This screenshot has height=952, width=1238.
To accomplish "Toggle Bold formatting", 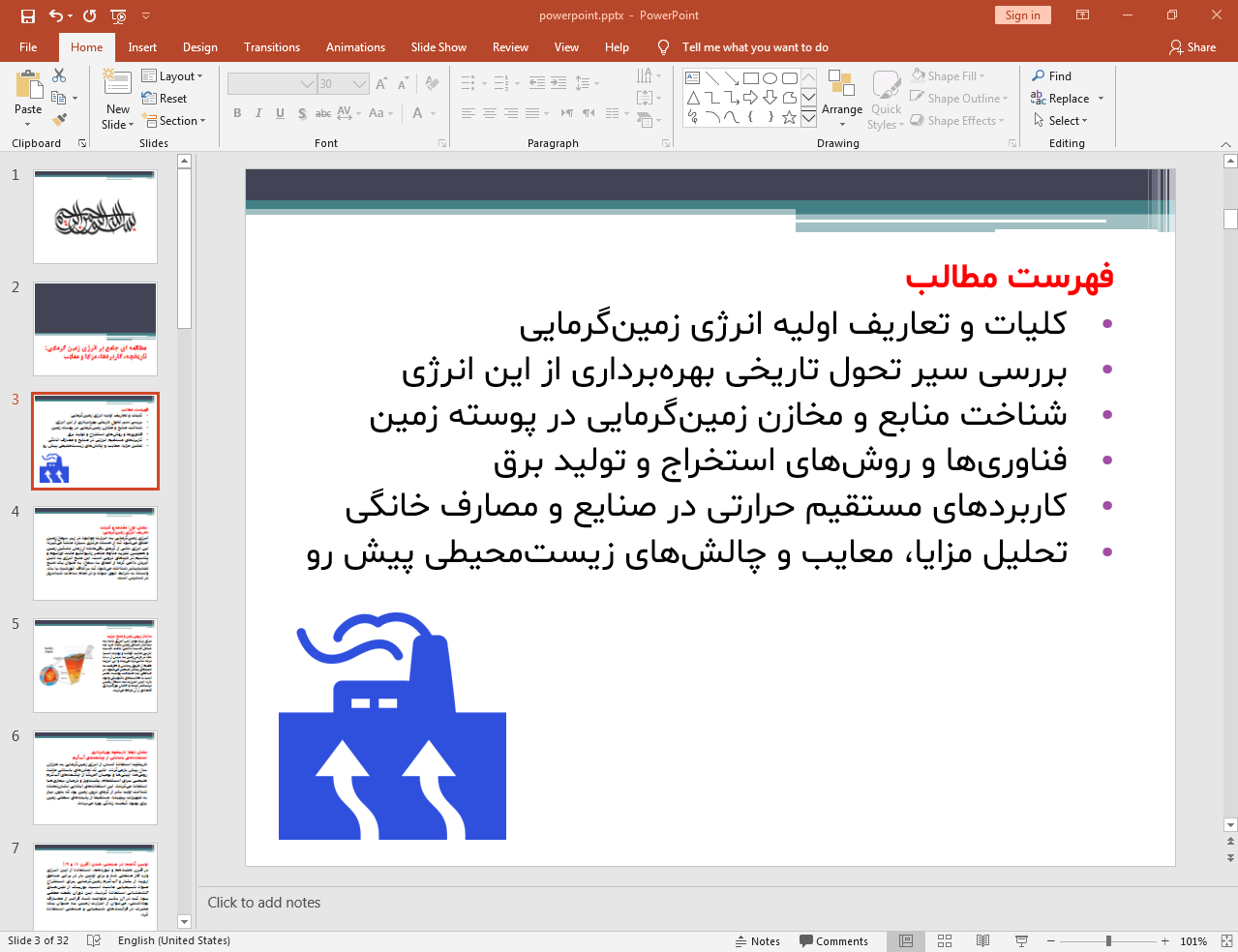I will tap(237, 113).
